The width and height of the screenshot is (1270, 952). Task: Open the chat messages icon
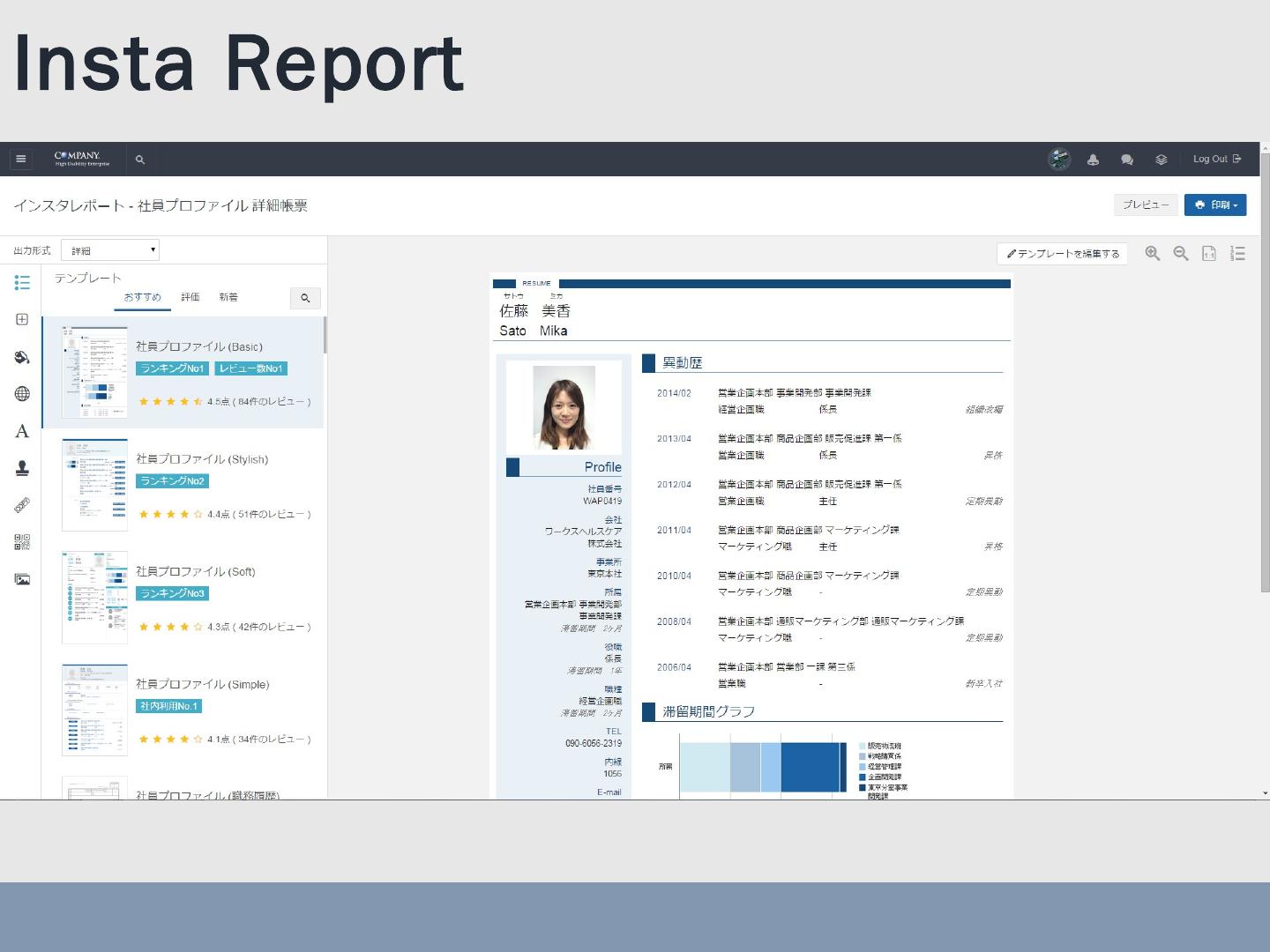click(x=1126, y=160)
